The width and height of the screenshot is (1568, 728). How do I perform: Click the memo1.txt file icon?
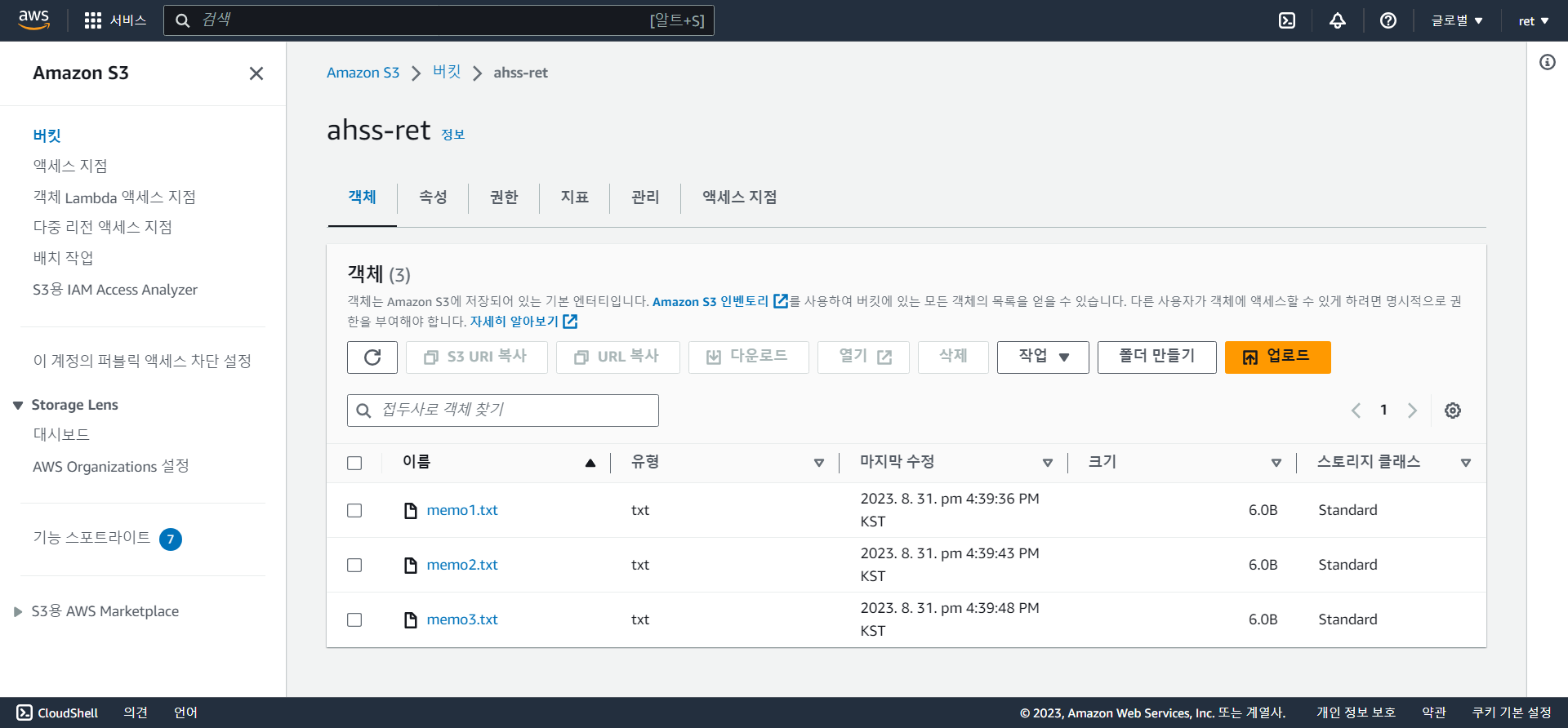point(411,510)
